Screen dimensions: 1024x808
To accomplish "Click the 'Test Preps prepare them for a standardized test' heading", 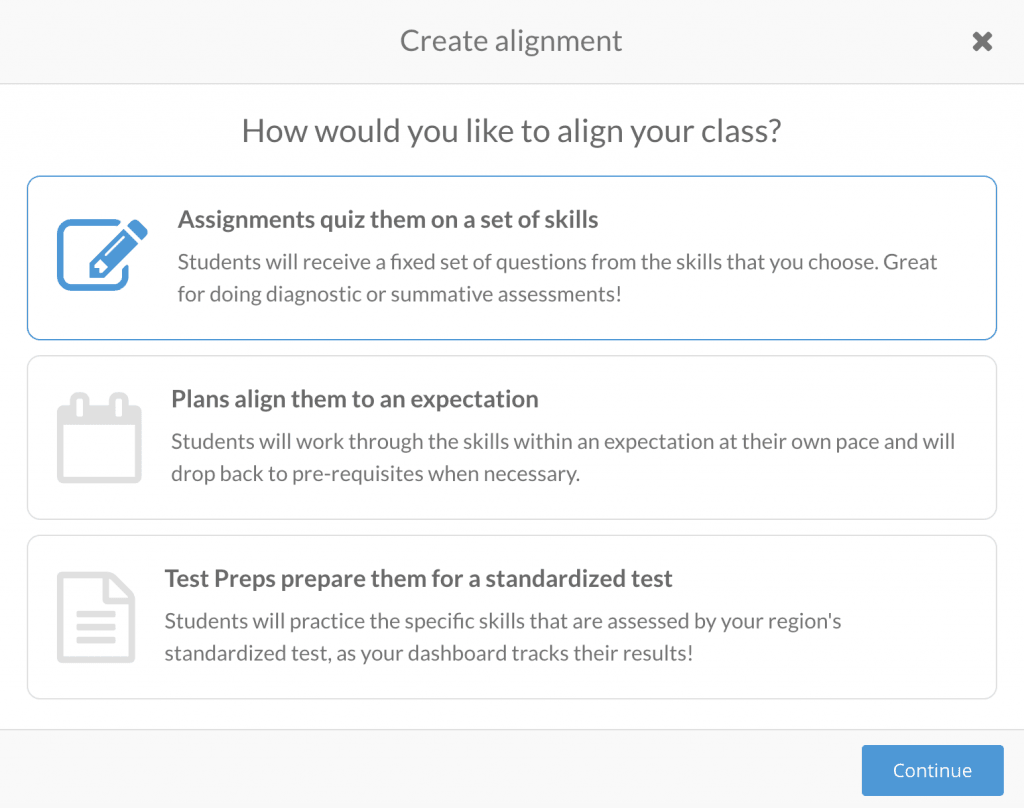I will (419, 578).
